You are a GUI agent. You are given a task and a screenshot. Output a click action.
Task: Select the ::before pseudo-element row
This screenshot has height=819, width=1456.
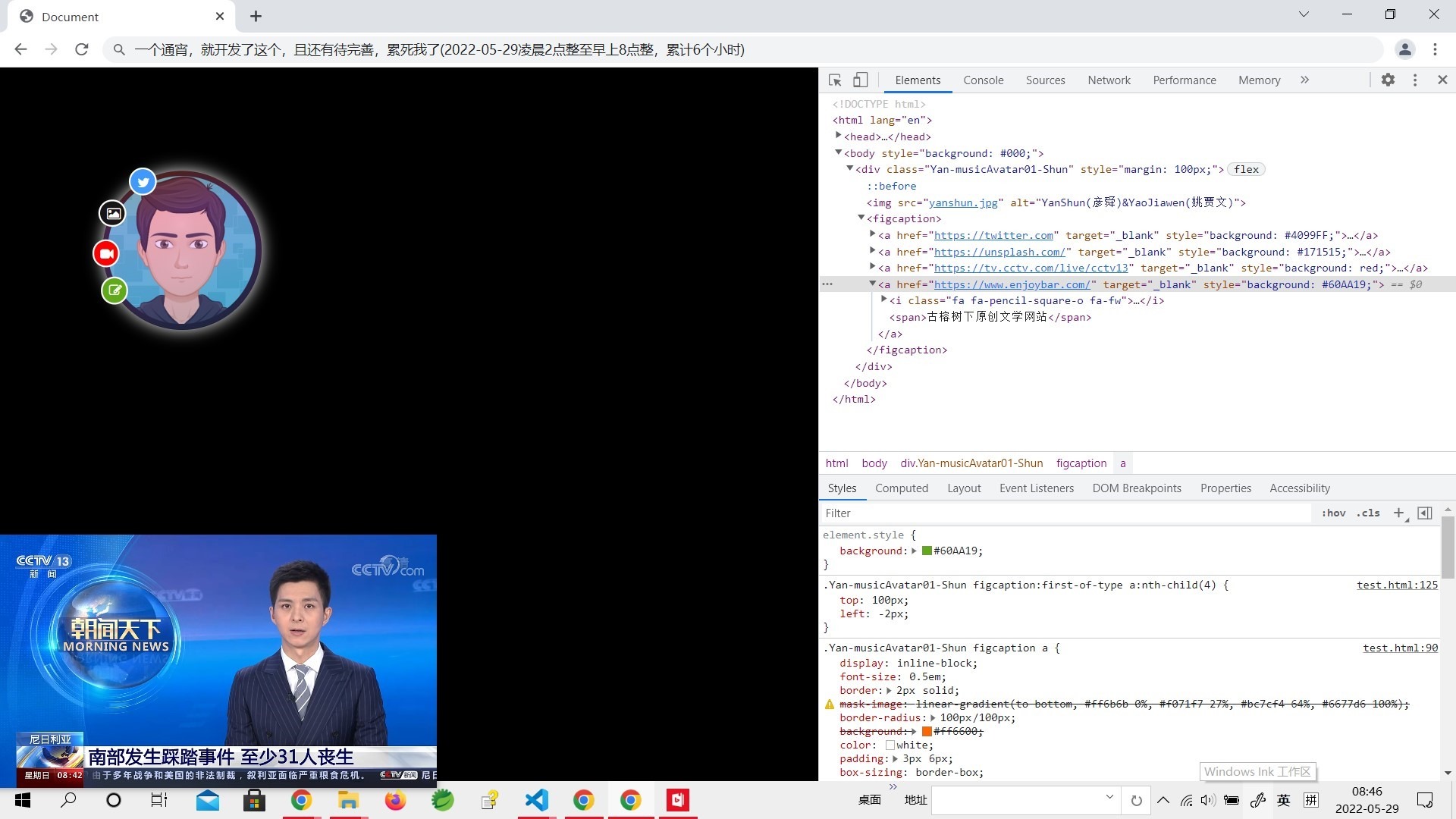point(892,186)
